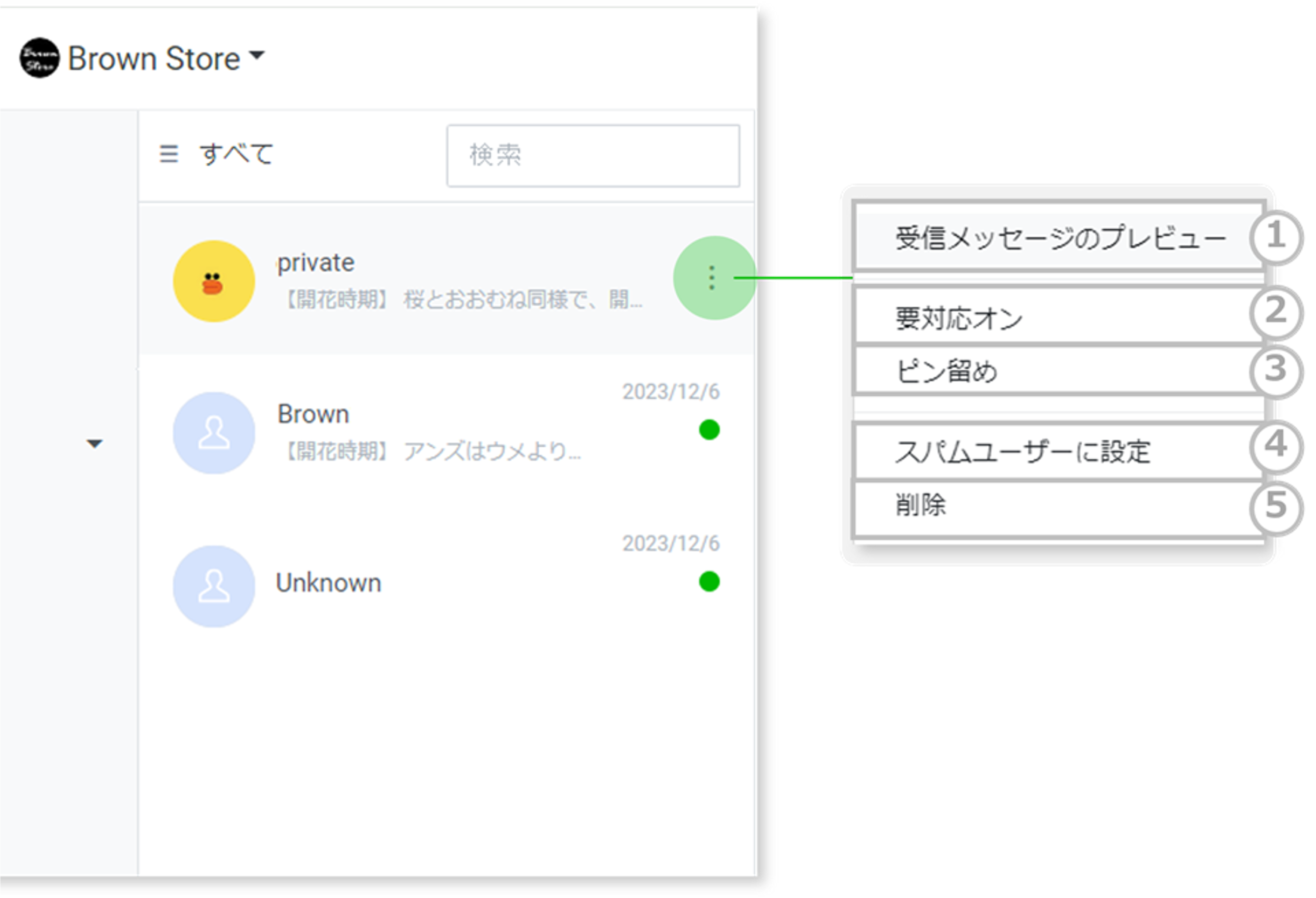Screen dimensions: 1316x898
Task: Click the Unknown user's avatar icon
Action: (x=213, y=586)
